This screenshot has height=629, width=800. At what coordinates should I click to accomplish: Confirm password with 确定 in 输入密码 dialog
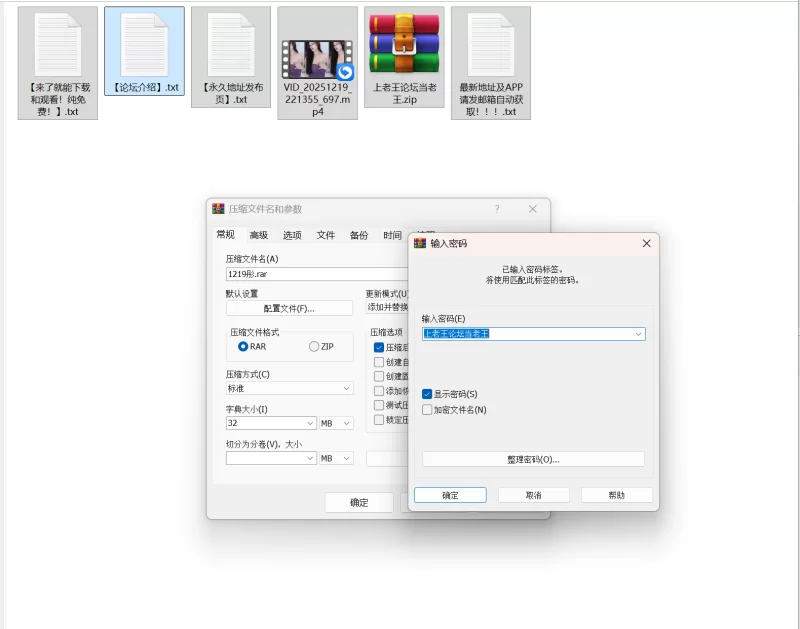tap(450, 495)
